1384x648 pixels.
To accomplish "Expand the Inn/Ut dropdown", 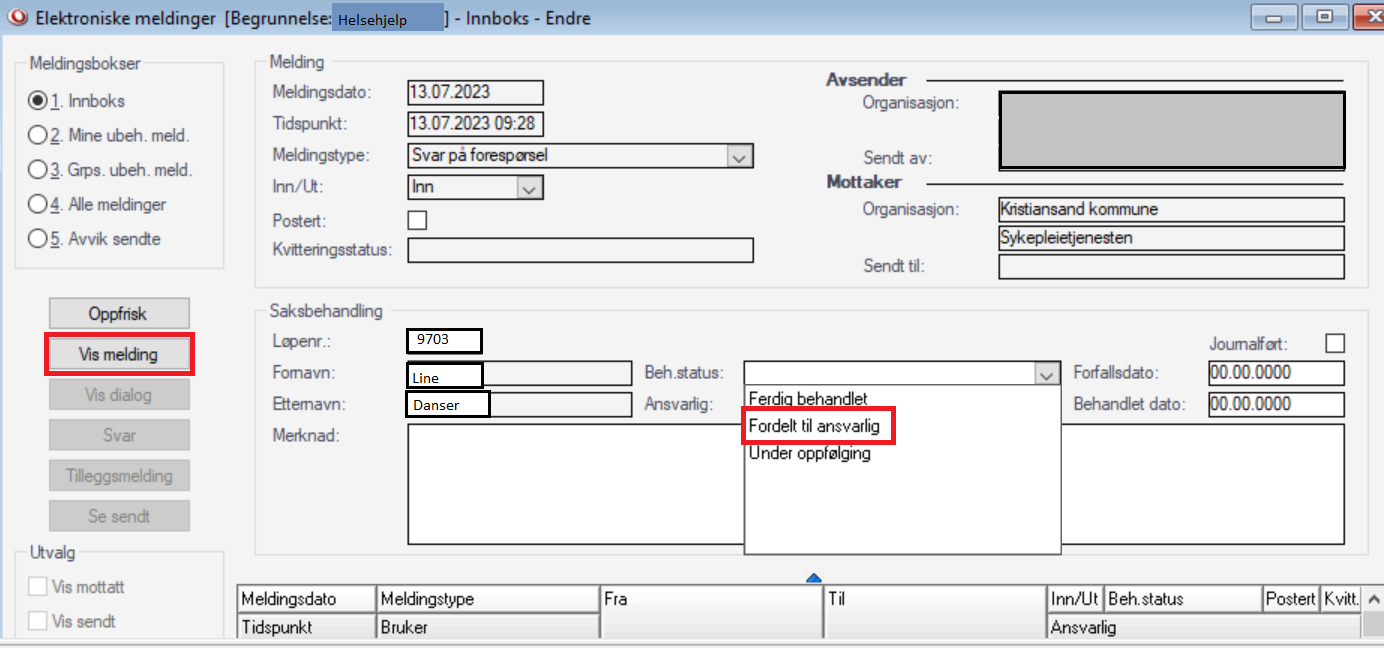I will [x=529, y=187].
